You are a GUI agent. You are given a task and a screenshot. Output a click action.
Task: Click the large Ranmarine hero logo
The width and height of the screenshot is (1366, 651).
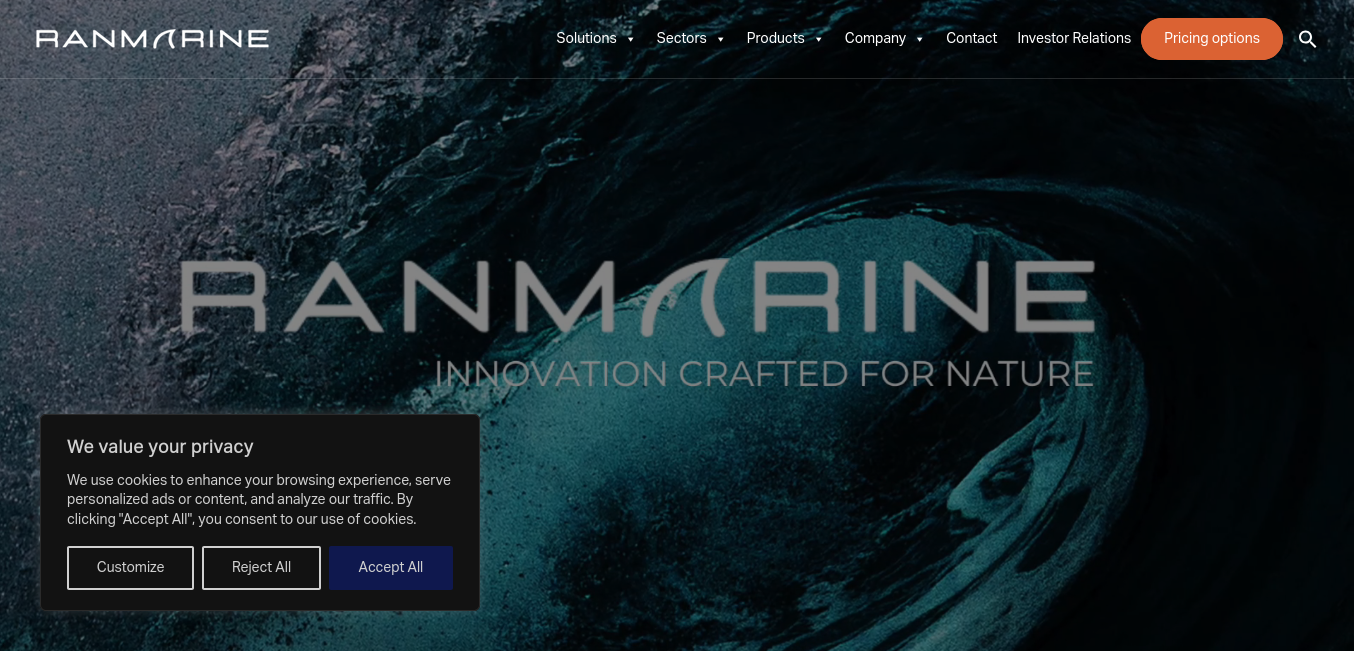click(x=638, y=297)
